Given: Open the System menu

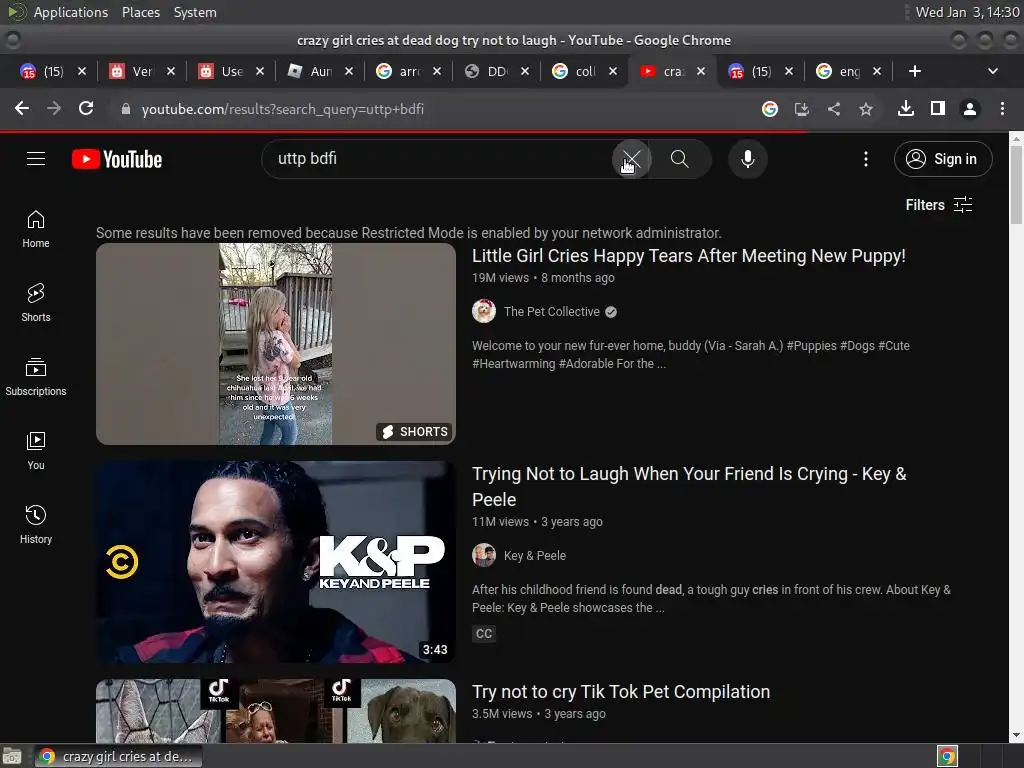Looking at the screenshot, I should click(x=195, y=12).
